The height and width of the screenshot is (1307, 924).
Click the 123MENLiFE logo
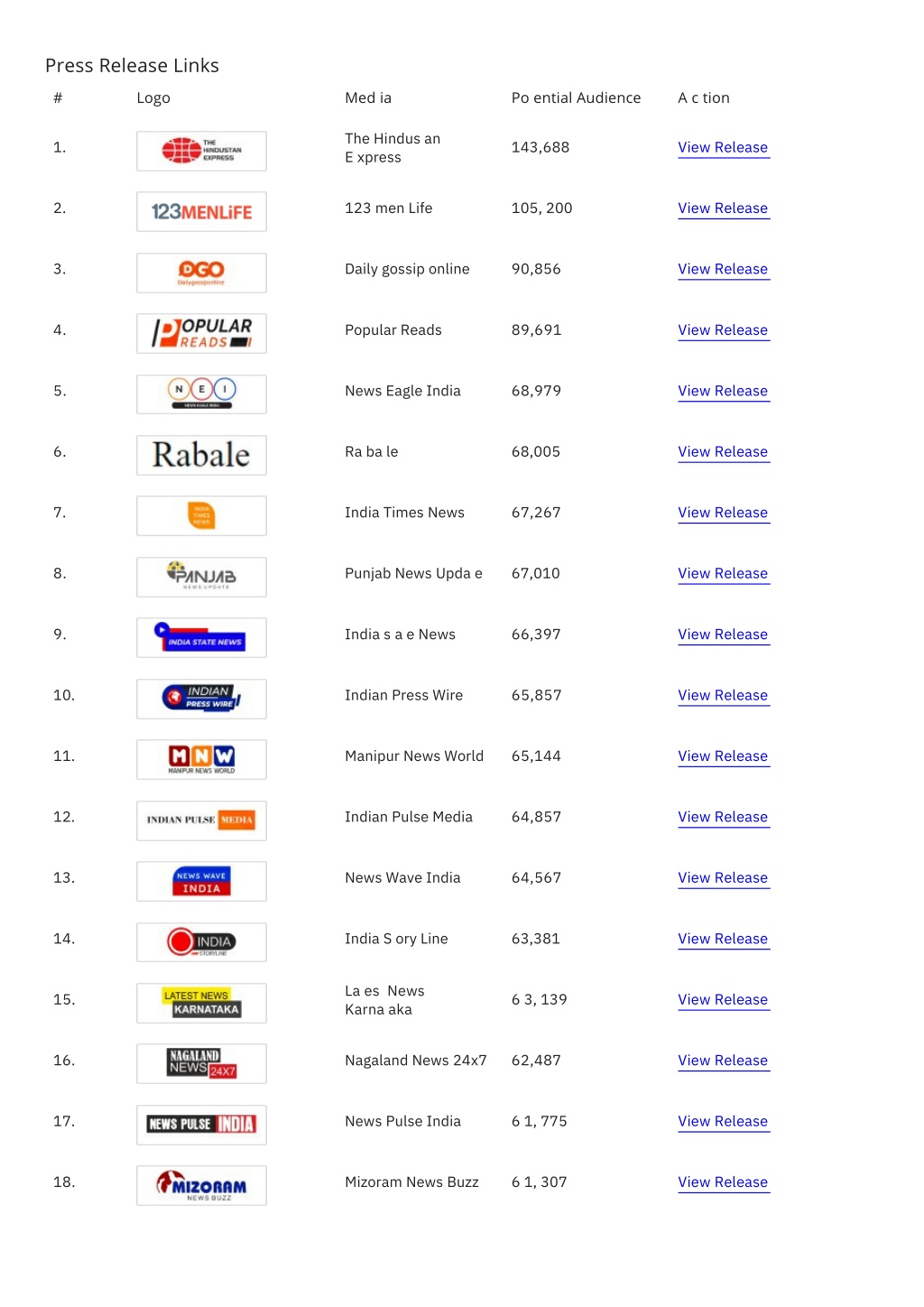tap(201, 211)
